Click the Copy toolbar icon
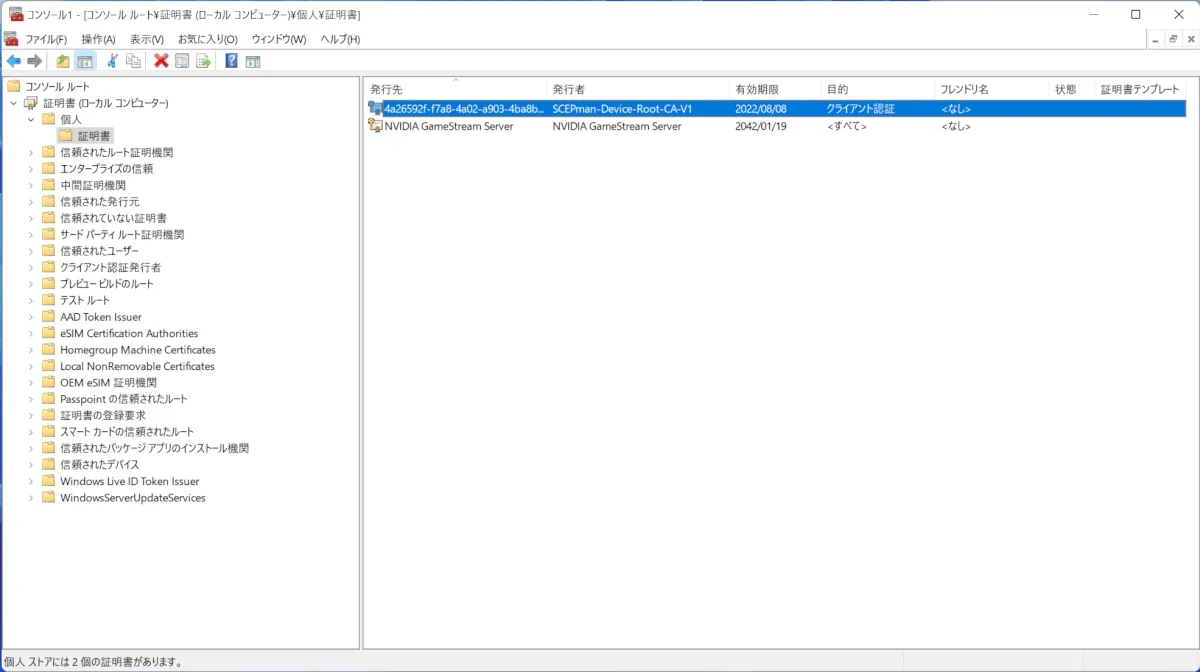The width and height of the screenshot is (1200, 672). tap(134, 61)
